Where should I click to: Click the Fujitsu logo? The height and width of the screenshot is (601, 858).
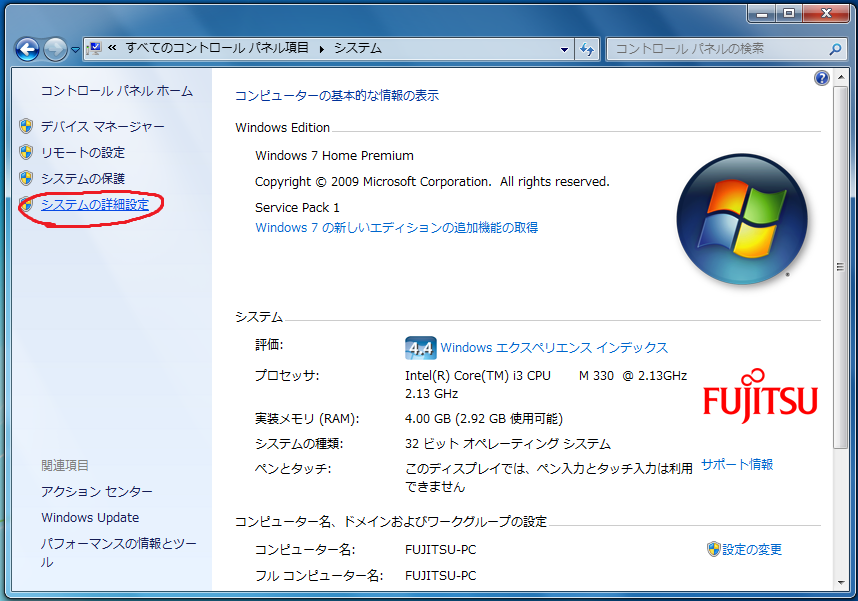click(x=760, y=396)
